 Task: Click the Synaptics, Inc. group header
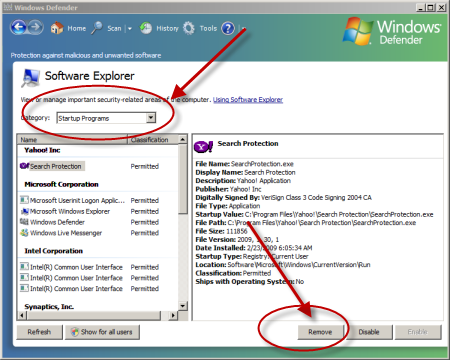coord(49,306)
